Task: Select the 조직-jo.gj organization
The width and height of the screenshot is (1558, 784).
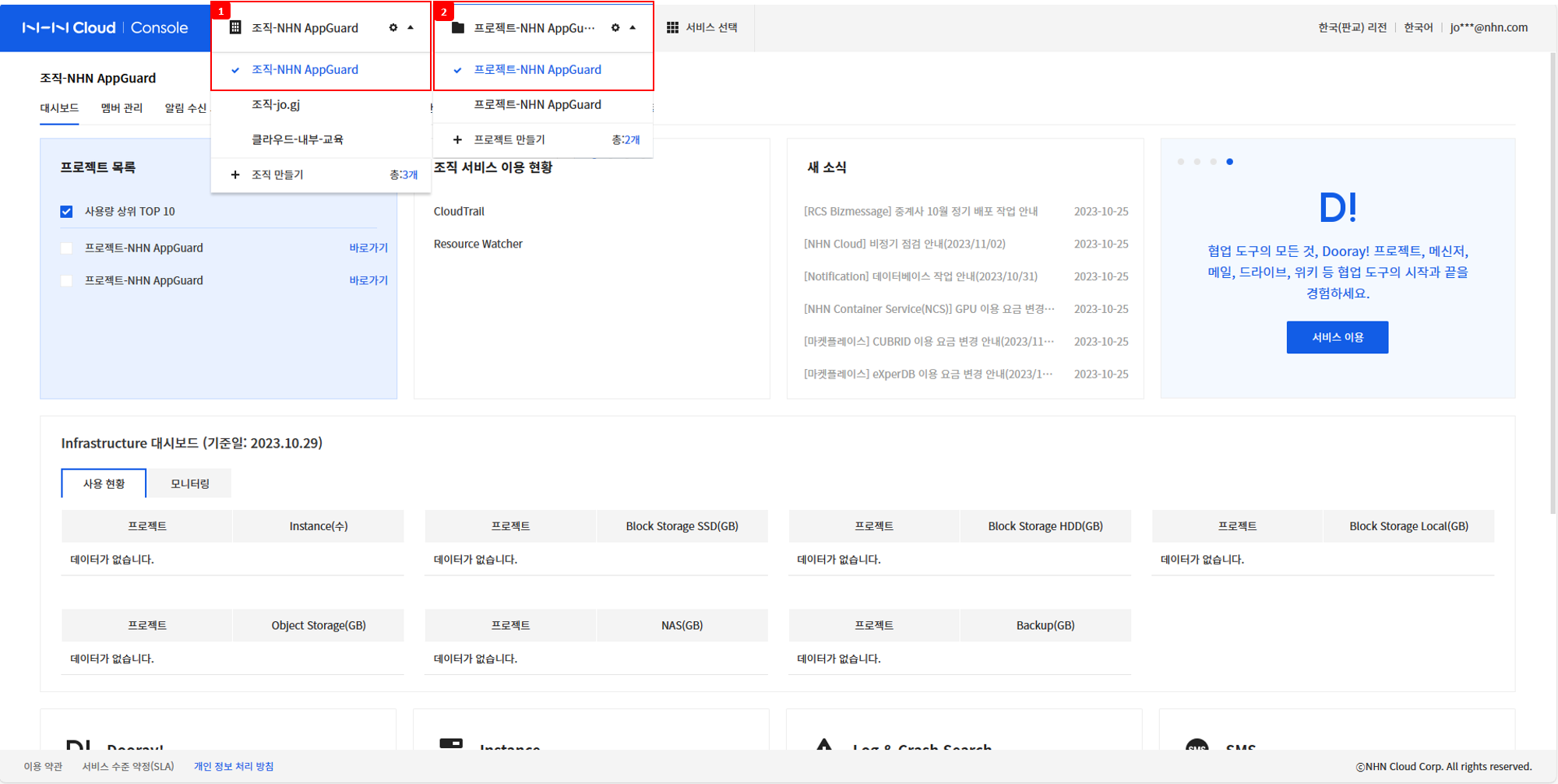Action: pyautogui.click(x=321, y=104)
